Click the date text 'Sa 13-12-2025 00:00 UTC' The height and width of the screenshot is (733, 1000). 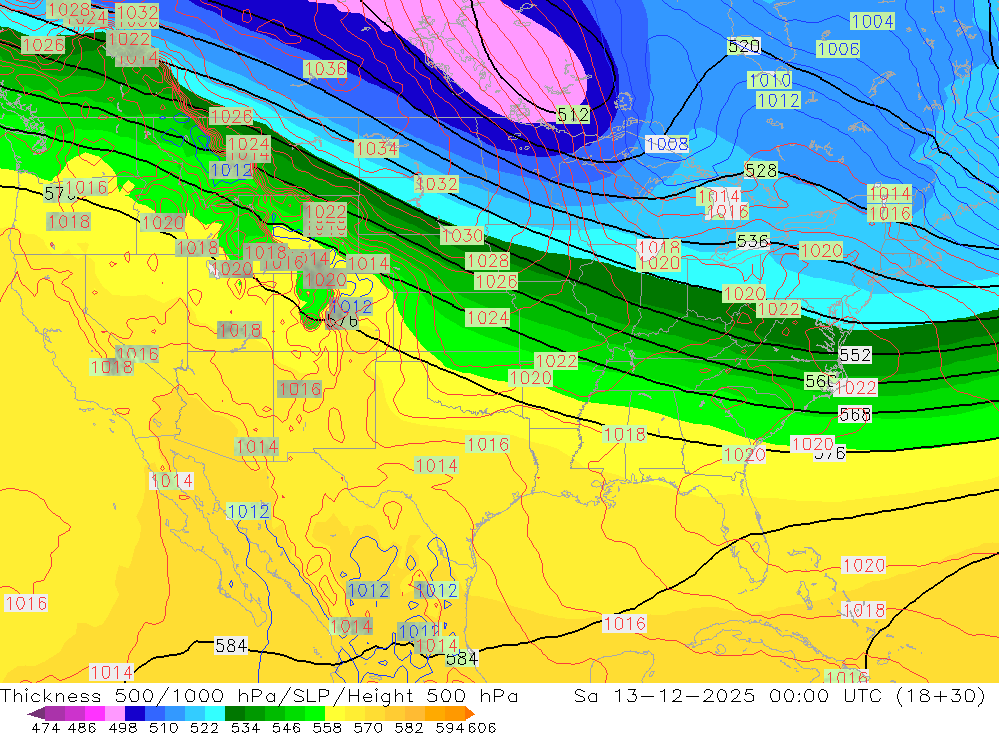728,696
